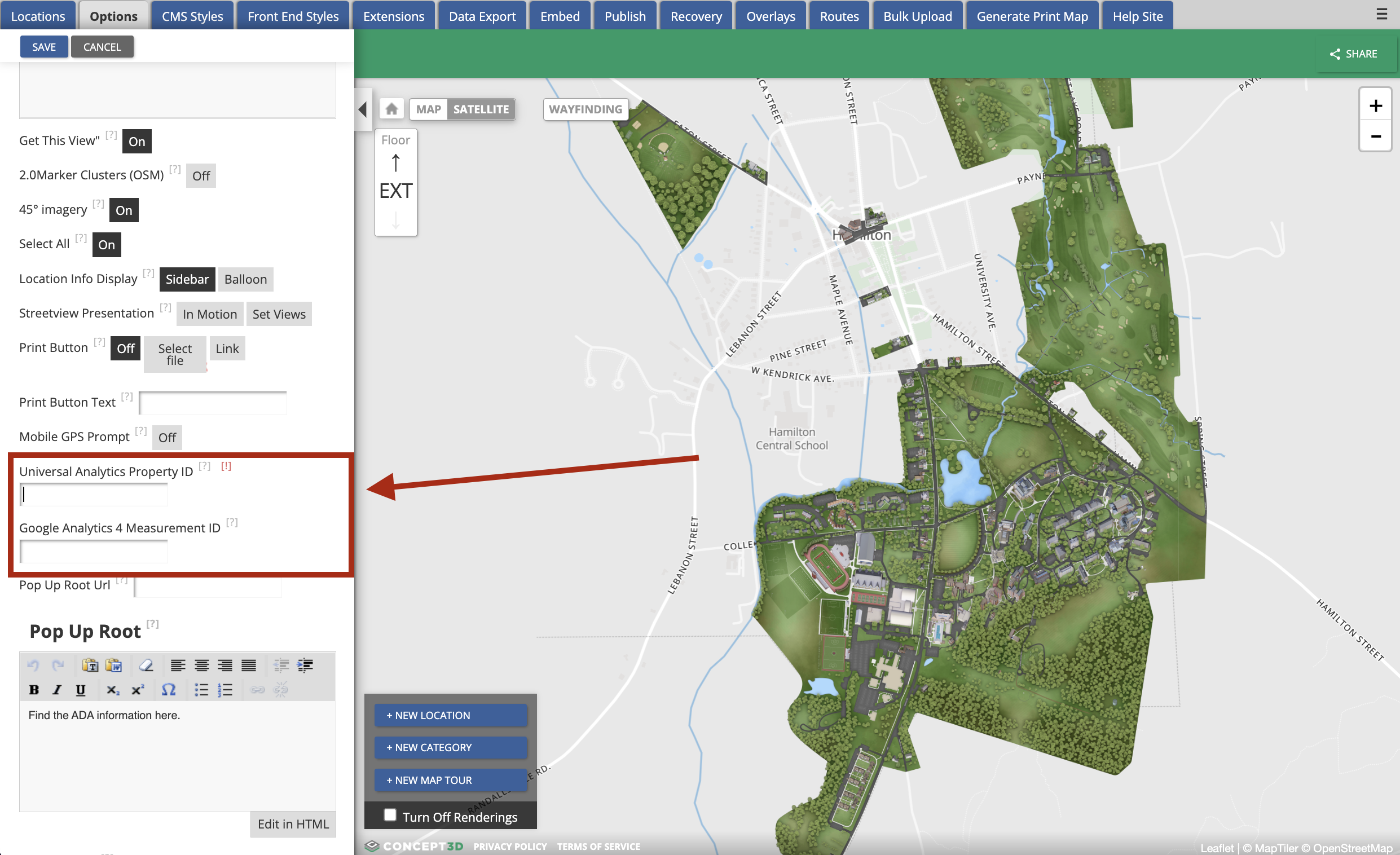Open the Bulk Upload tab
The width and height of the screenshot is (1400, 855).
coord(918,16)
